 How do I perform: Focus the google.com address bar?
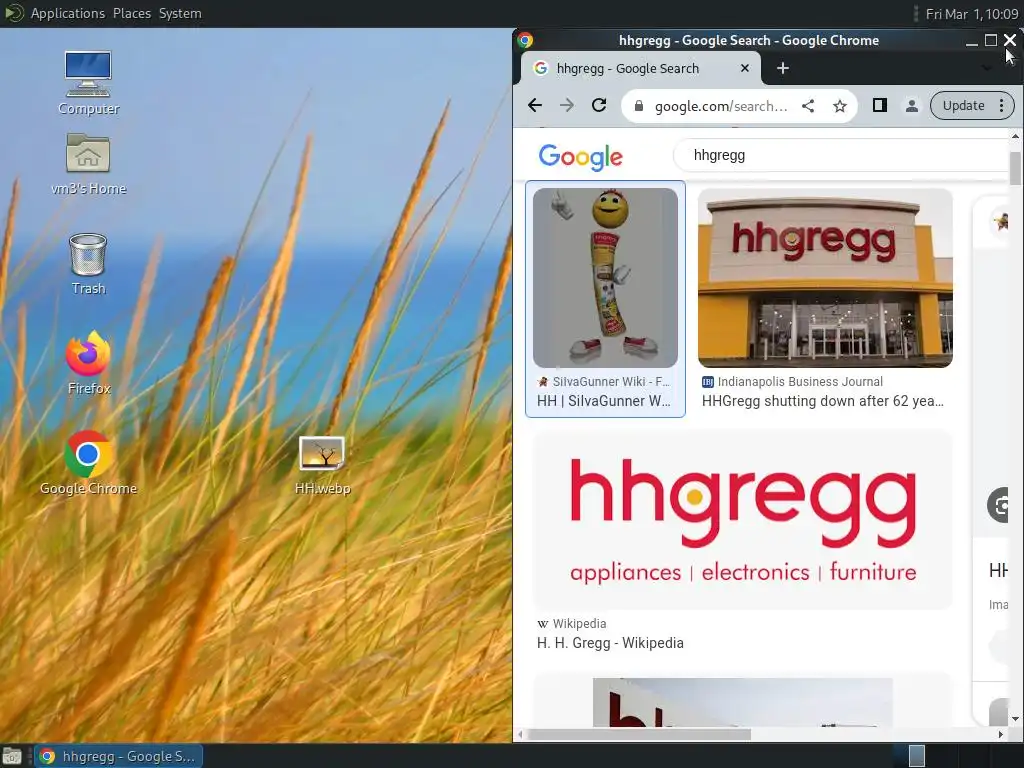pyautogui.click(x=721, y=106)
